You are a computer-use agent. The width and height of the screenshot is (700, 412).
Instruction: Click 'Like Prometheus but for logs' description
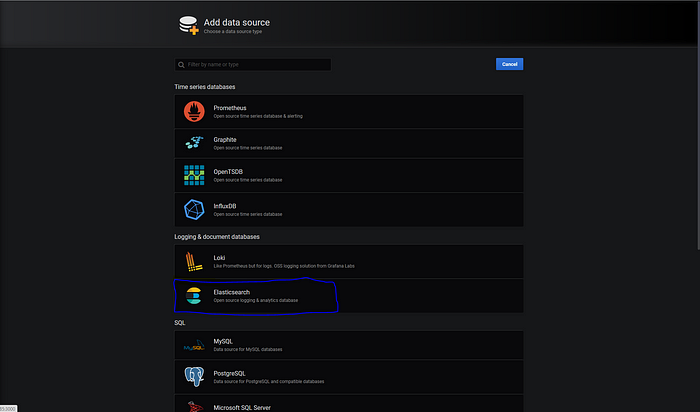click(284, 266)
